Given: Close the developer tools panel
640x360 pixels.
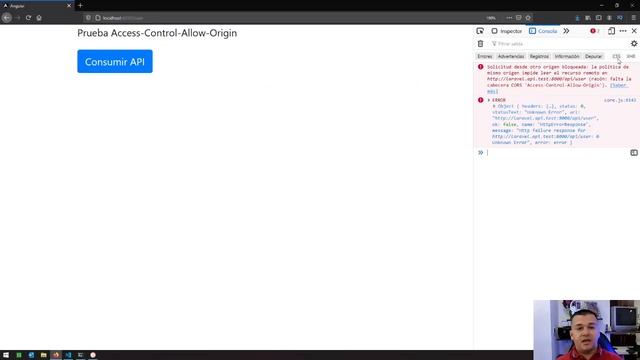Looking at the screenshot, I should [x=634, y=31].
